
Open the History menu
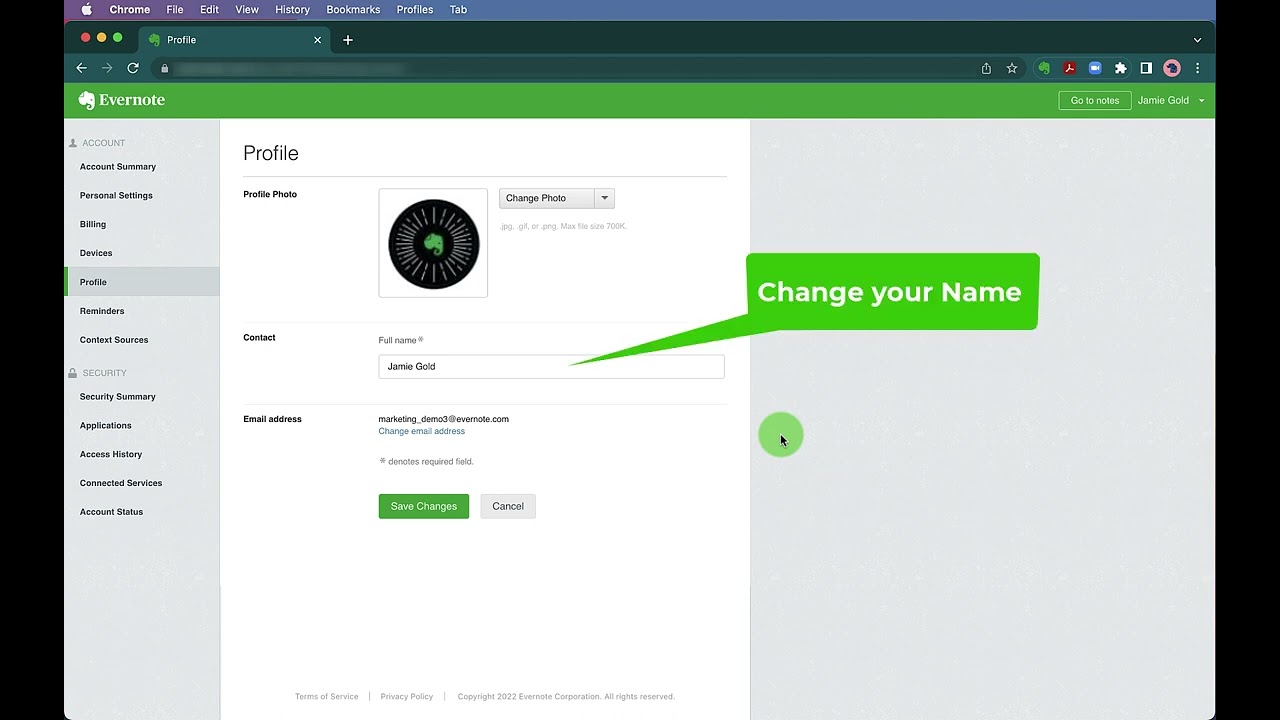pyautogui.click(x=292, y=9)
